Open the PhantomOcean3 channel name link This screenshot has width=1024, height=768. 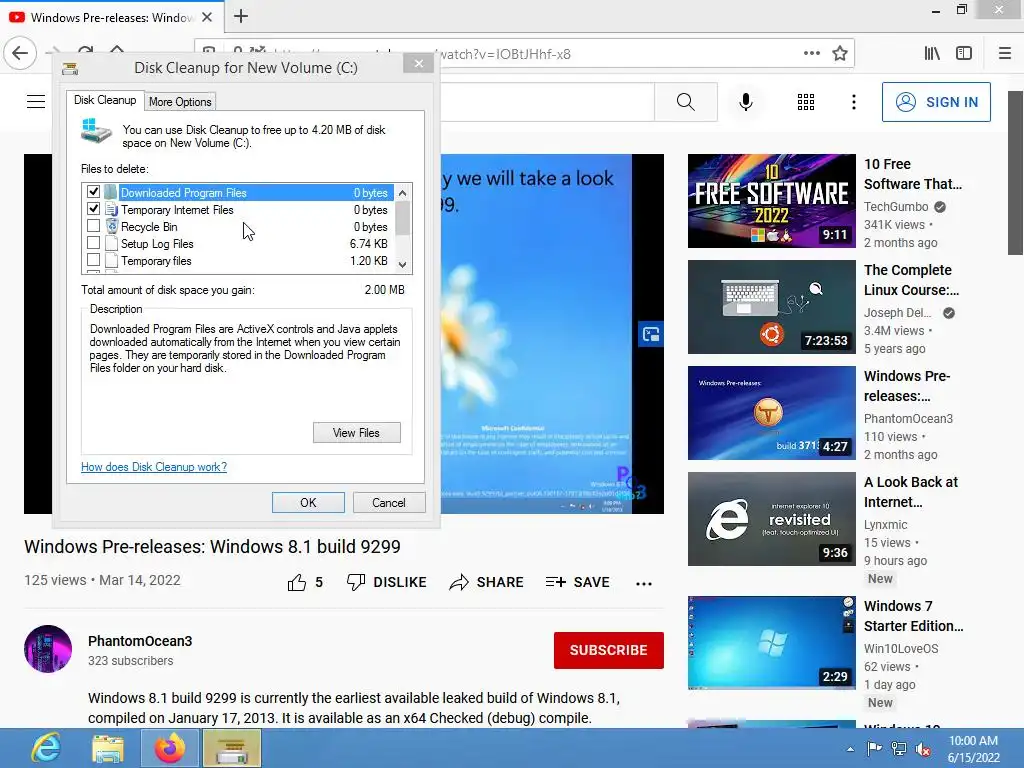tap(140, 641)
